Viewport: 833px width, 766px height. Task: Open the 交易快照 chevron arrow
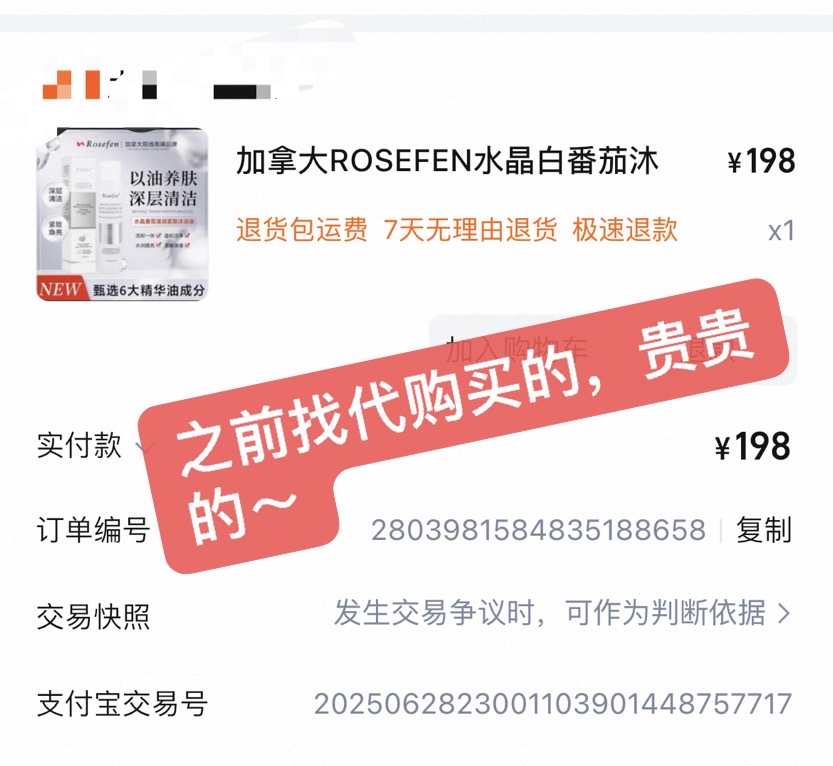point(784,614)
